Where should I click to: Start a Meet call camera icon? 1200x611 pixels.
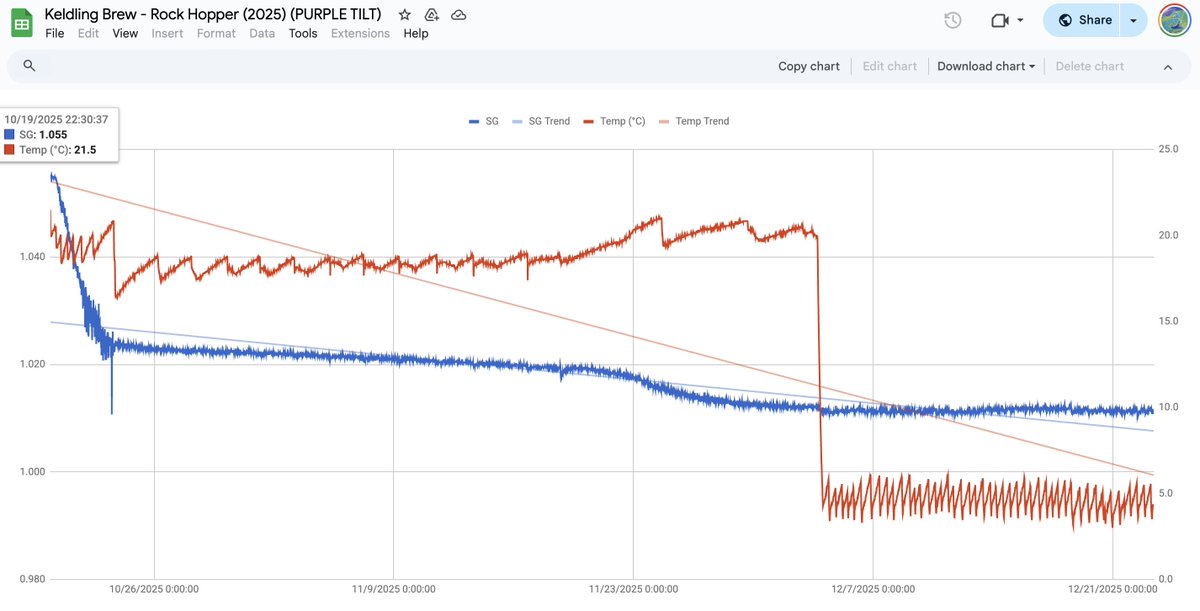(999, 20)
